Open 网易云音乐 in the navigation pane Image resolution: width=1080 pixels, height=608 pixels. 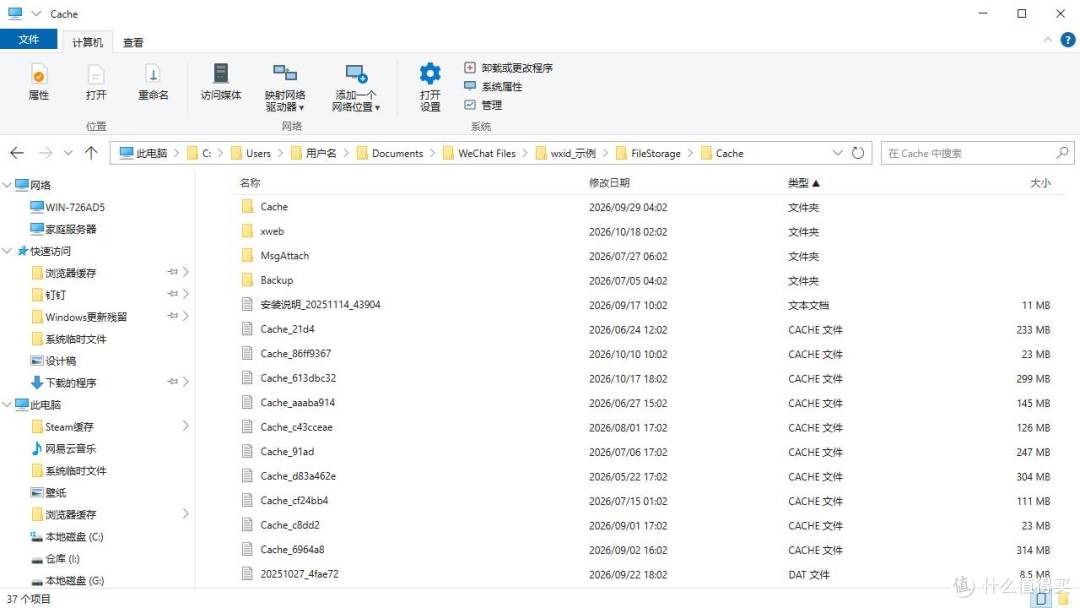63,448
